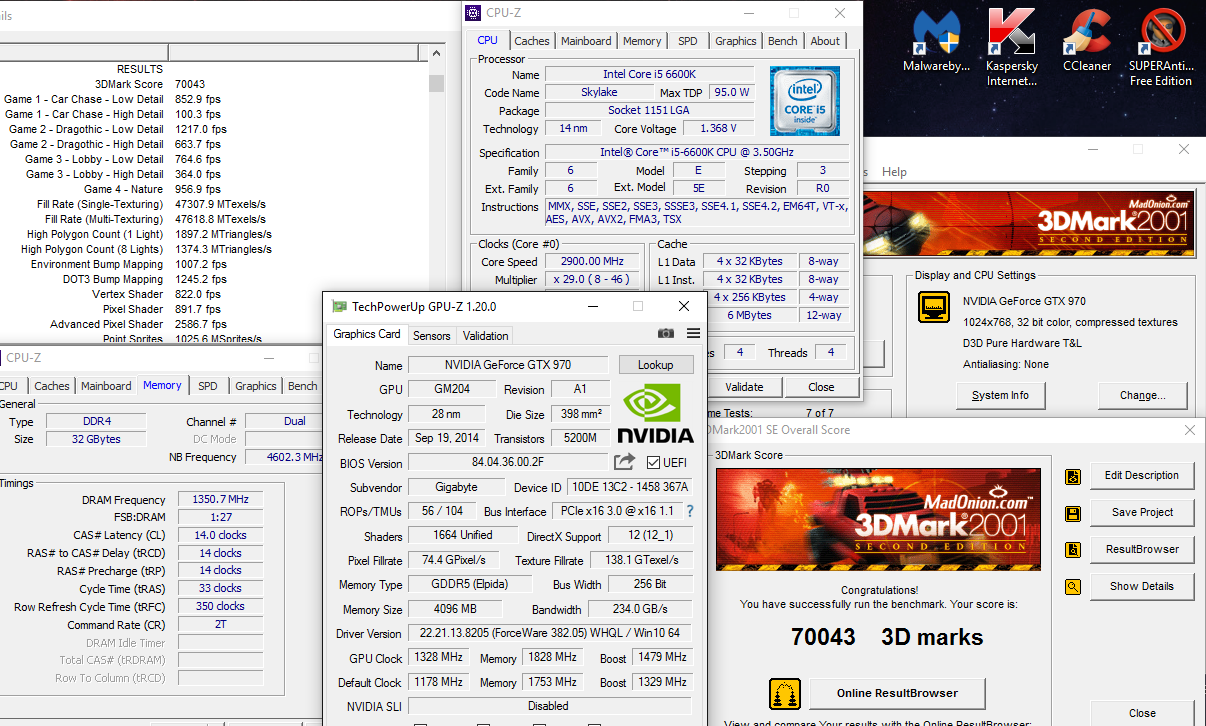Click the Close button in CPU-Z processor window

coord(822,387)
